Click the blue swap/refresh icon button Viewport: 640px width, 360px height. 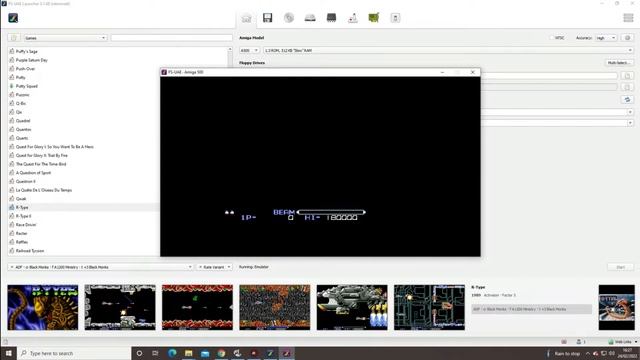[x=627, y=100]
